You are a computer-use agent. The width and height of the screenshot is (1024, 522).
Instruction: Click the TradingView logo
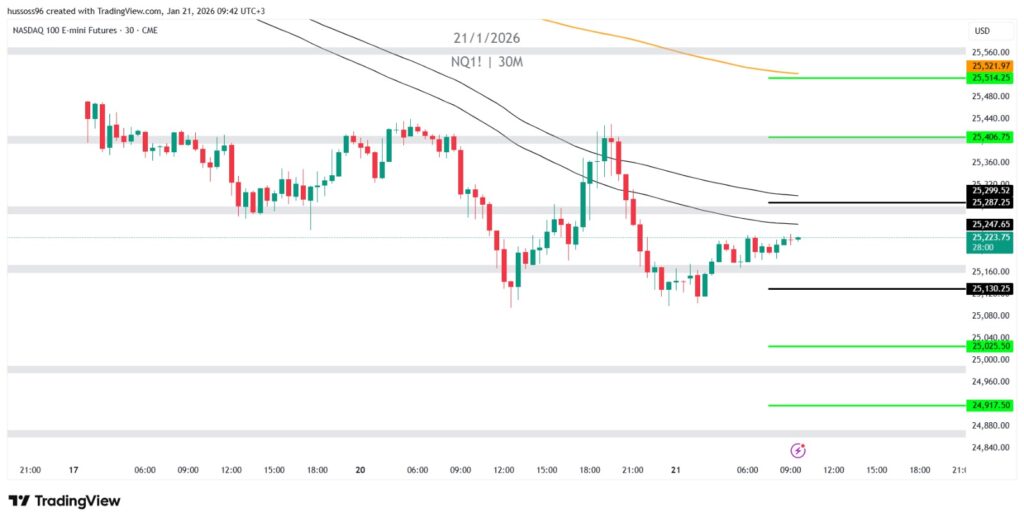pos(64,500)
